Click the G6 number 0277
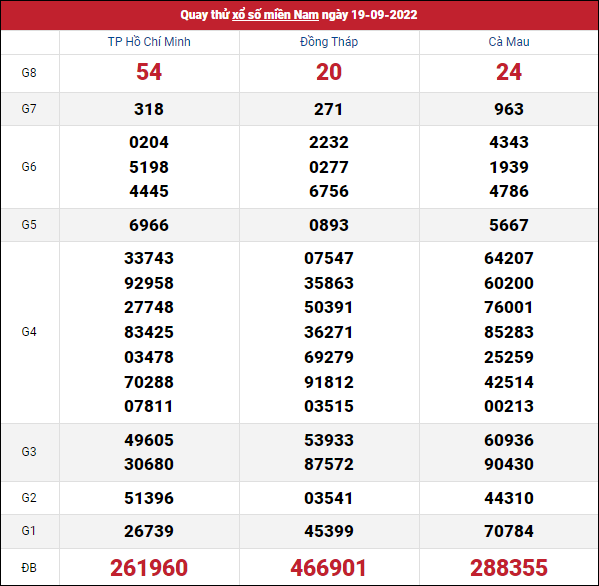 tap(329, 167)
